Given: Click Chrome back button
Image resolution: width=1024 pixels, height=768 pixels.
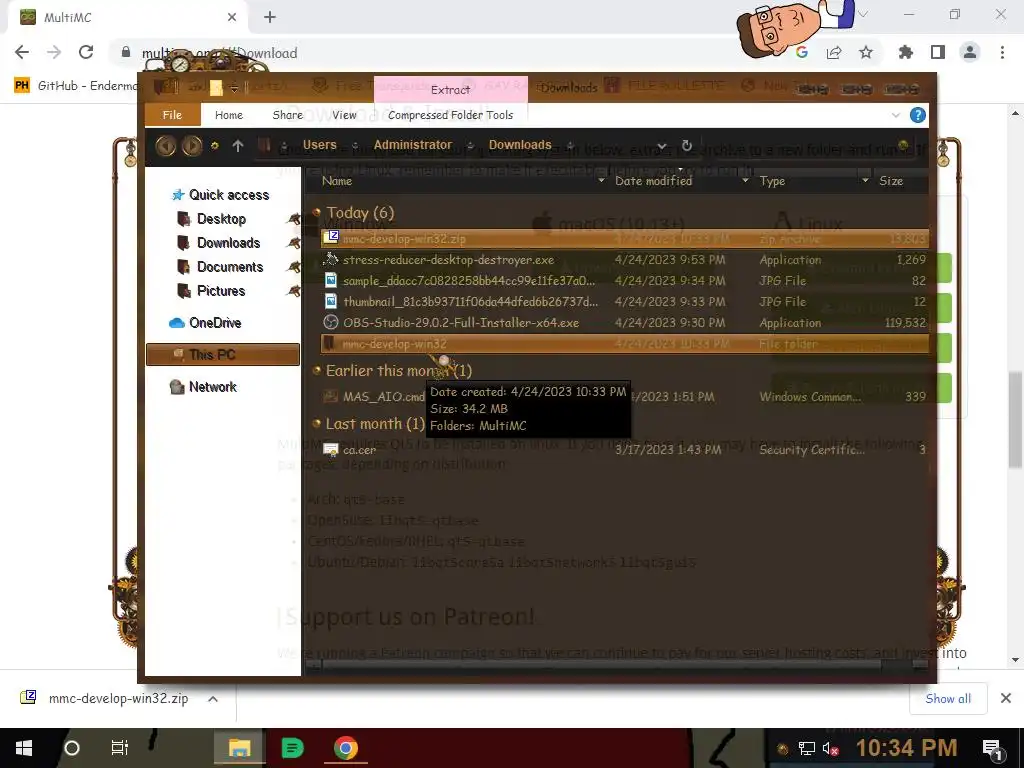Looking at the screenshot, I should tap(22, 52).
